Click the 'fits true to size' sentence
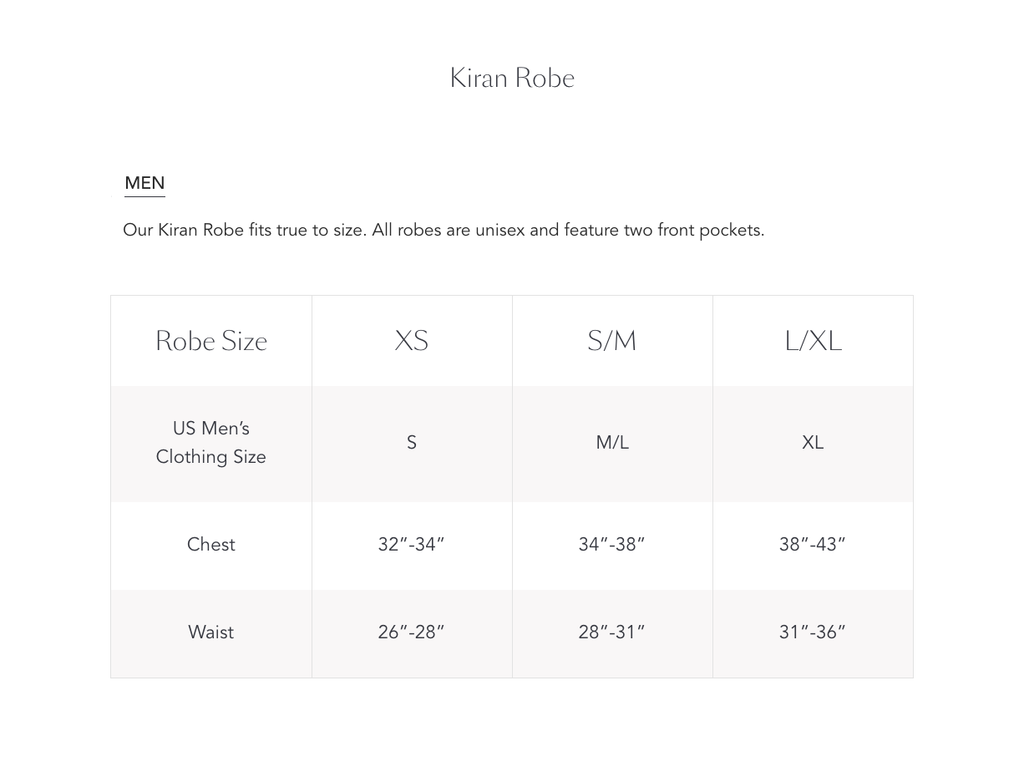Viewport: 1024px width, 777px height. coord(245,230)
